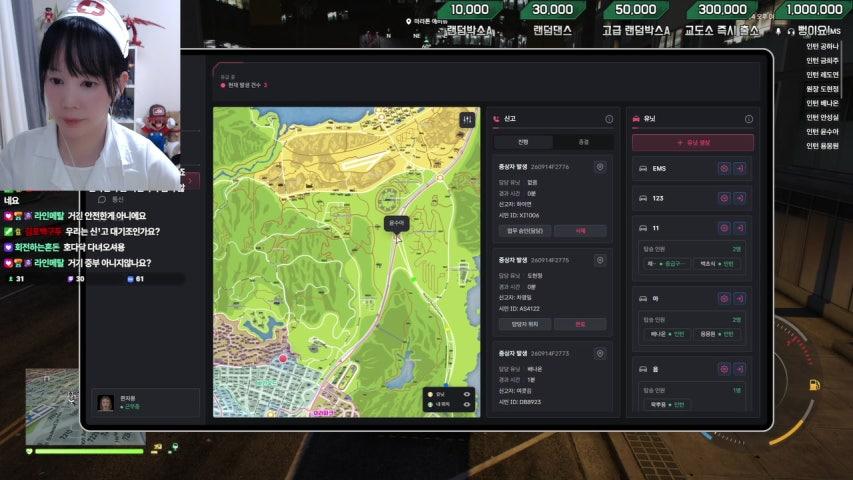This screenshot has height=480, width=853.
Task: Join unit 홈 via arrow icon
Action: pyautogui.click(x=740, y=369)
